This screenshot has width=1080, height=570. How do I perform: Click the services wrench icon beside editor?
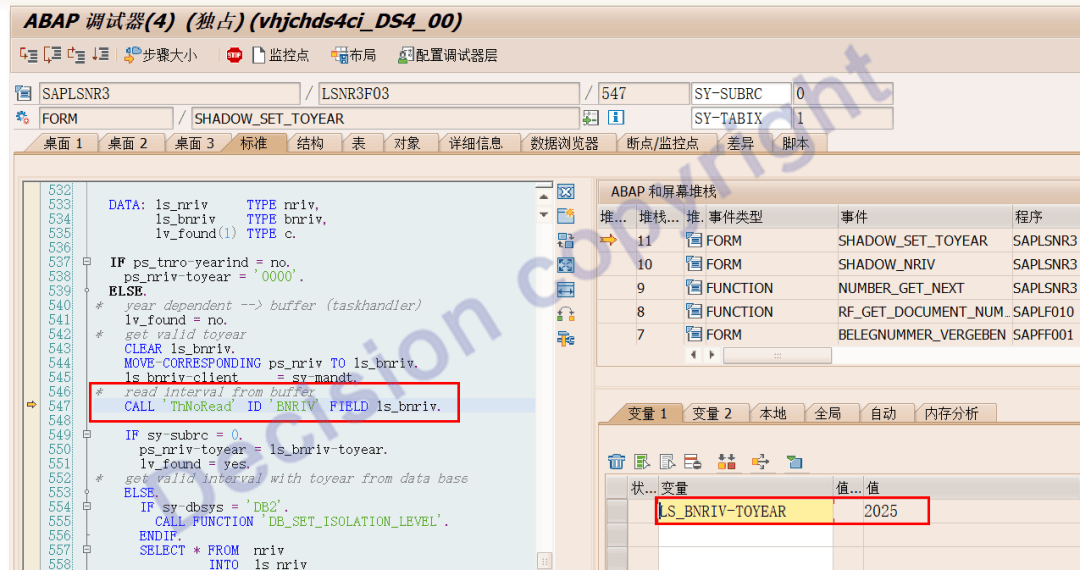click(x=566, y=339)
